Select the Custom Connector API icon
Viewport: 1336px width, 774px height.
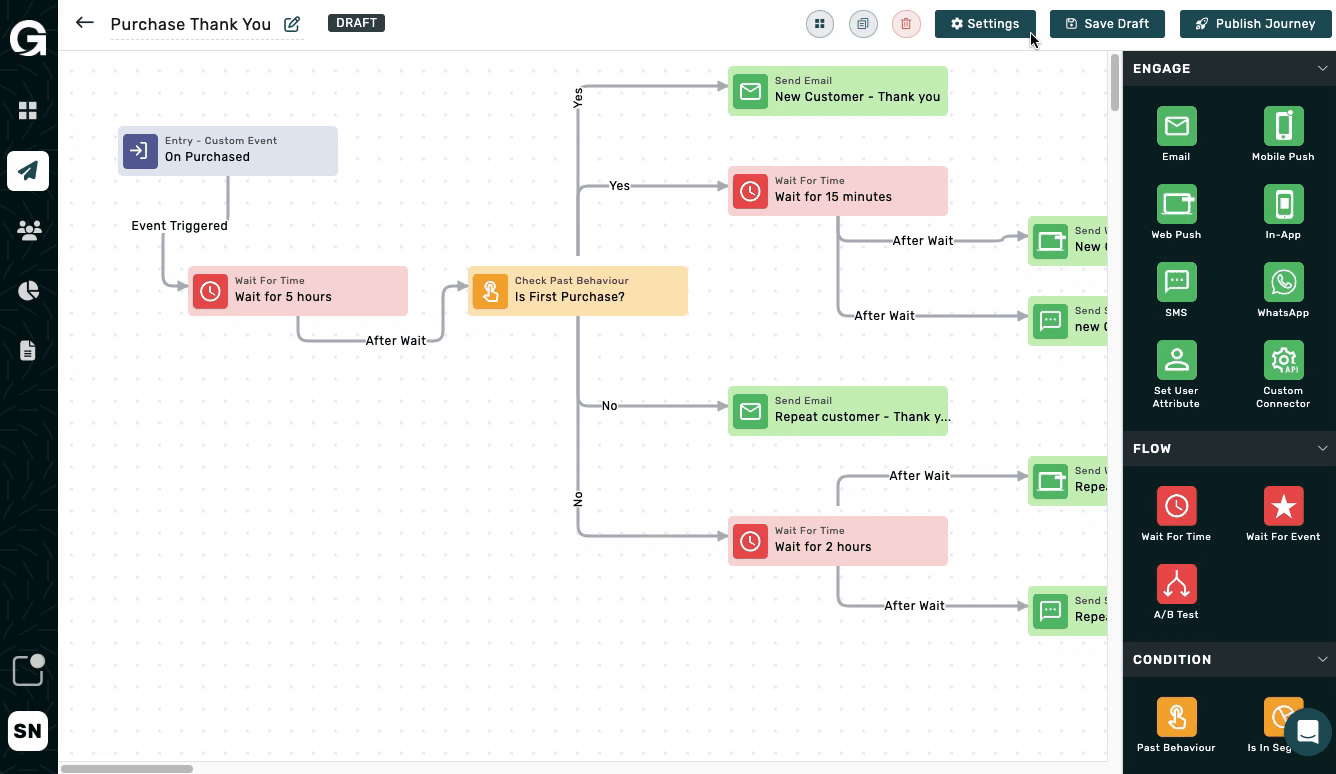coord(1283,361)
